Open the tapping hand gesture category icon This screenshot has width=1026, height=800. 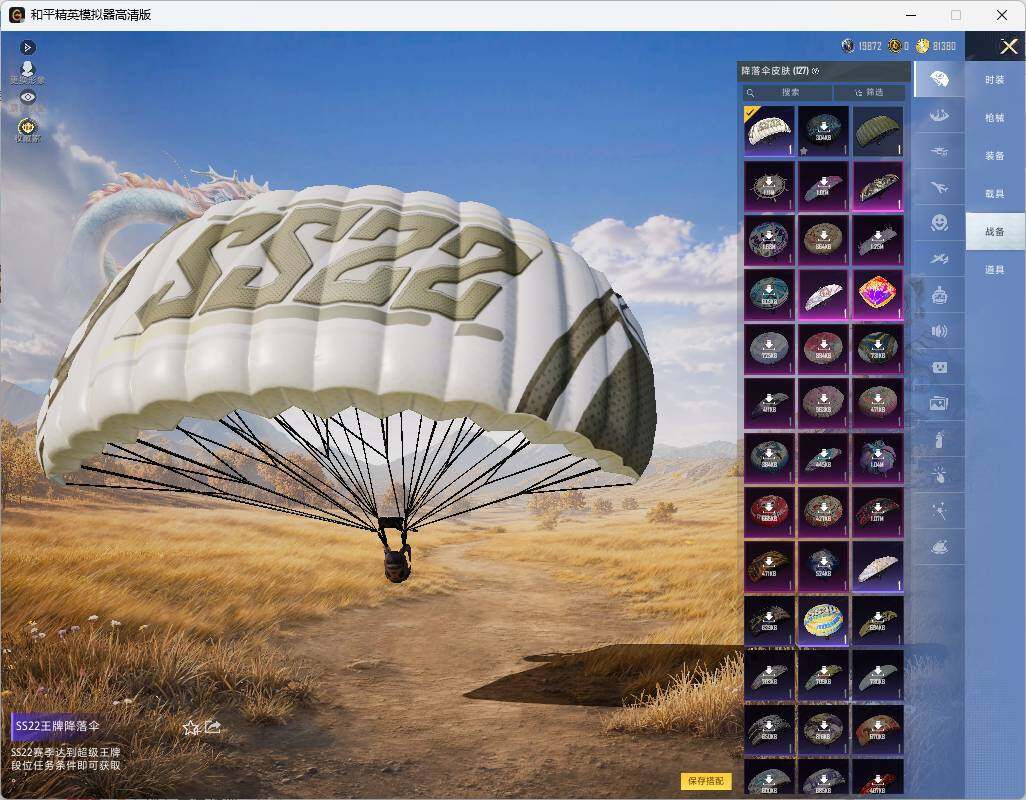pos(939,475)
